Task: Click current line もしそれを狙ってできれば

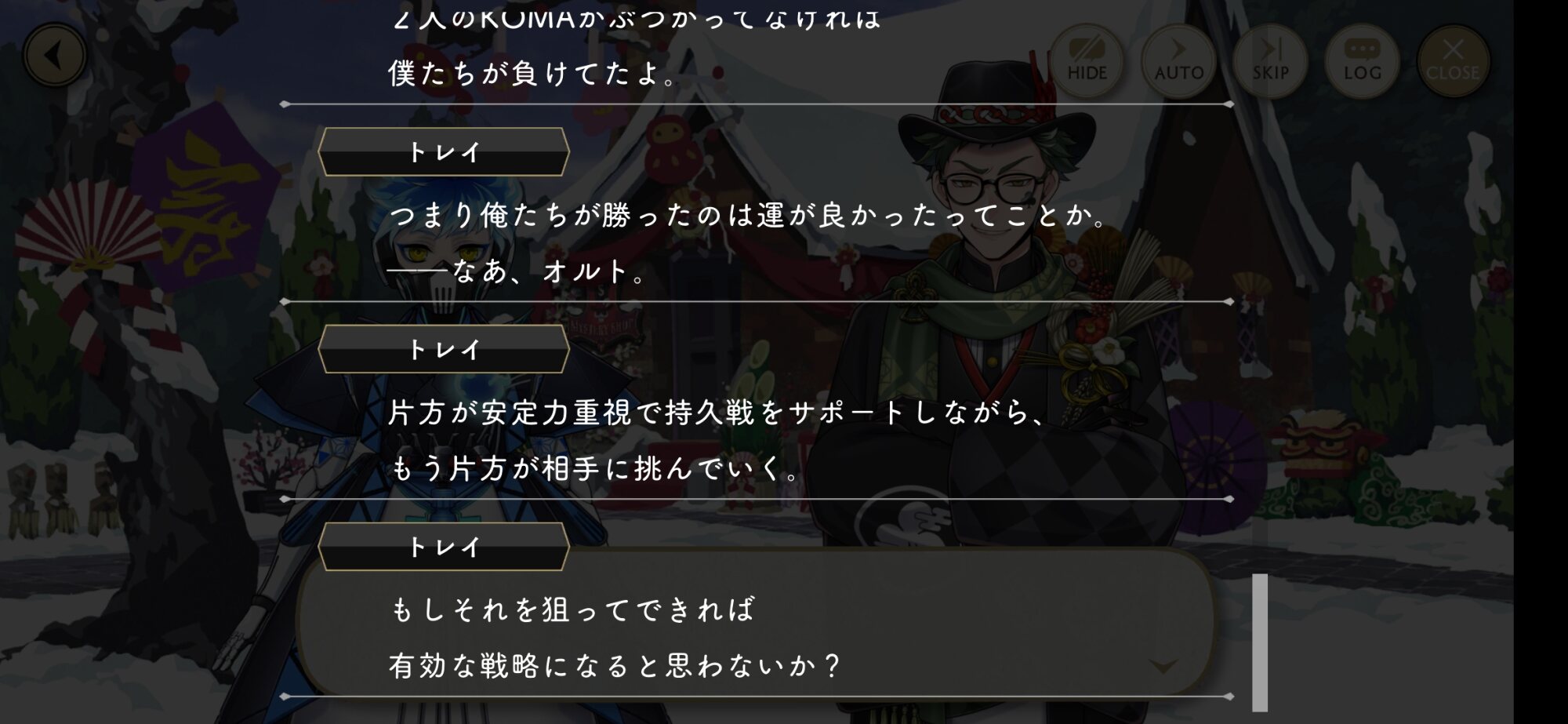Action: [572, 609]
